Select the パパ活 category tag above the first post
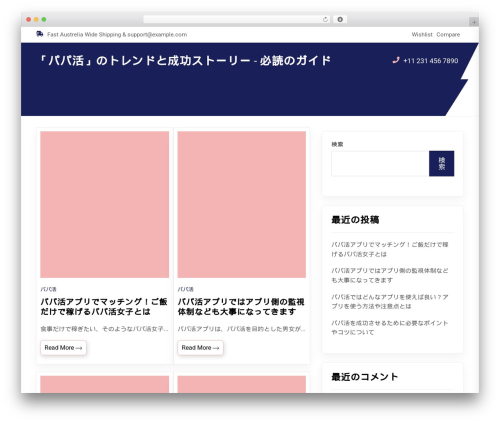The width and height of the screenshot is (500, 423). point(49,289)
